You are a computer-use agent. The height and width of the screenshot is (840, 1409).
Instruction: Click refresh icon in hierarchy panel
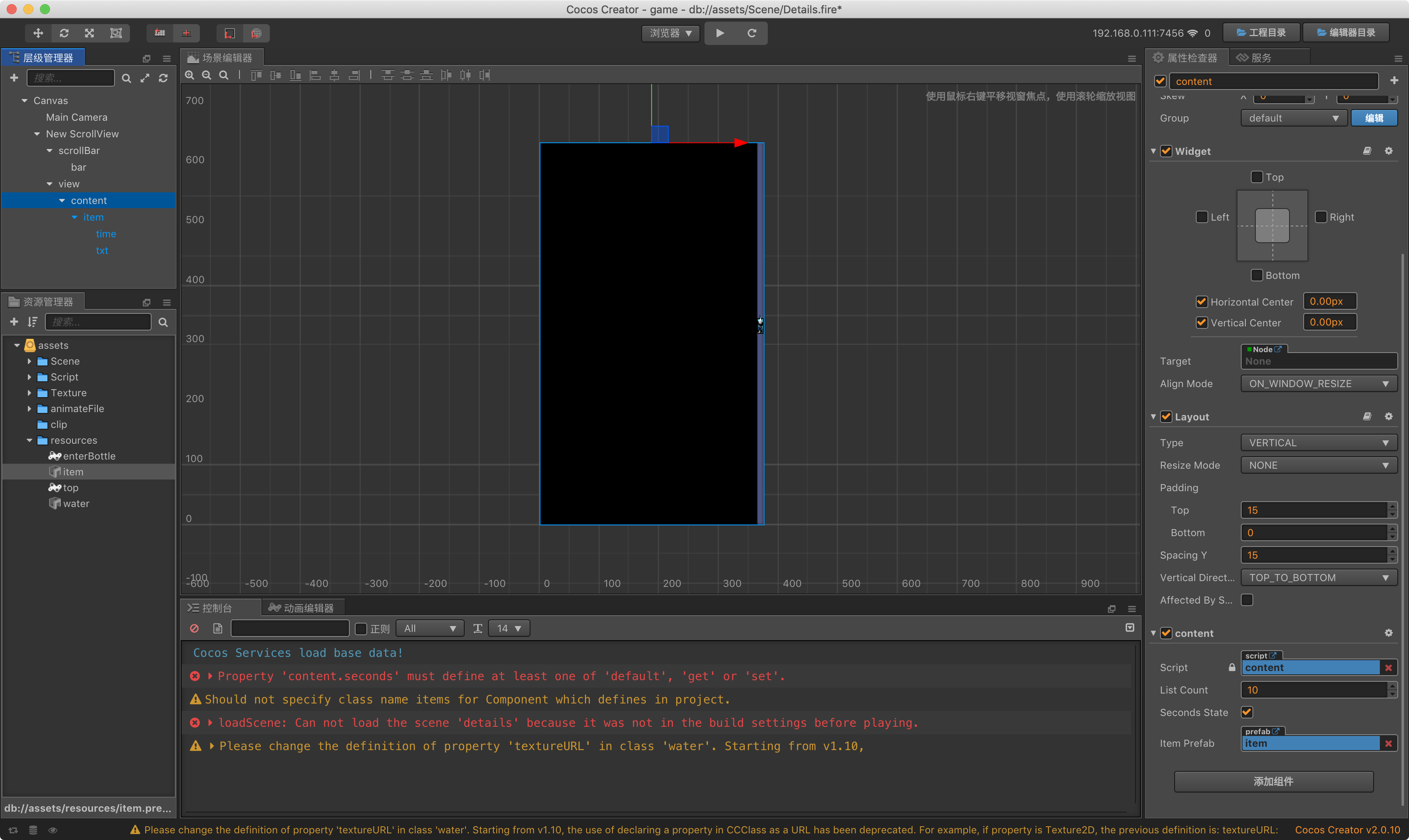(163, 78)
